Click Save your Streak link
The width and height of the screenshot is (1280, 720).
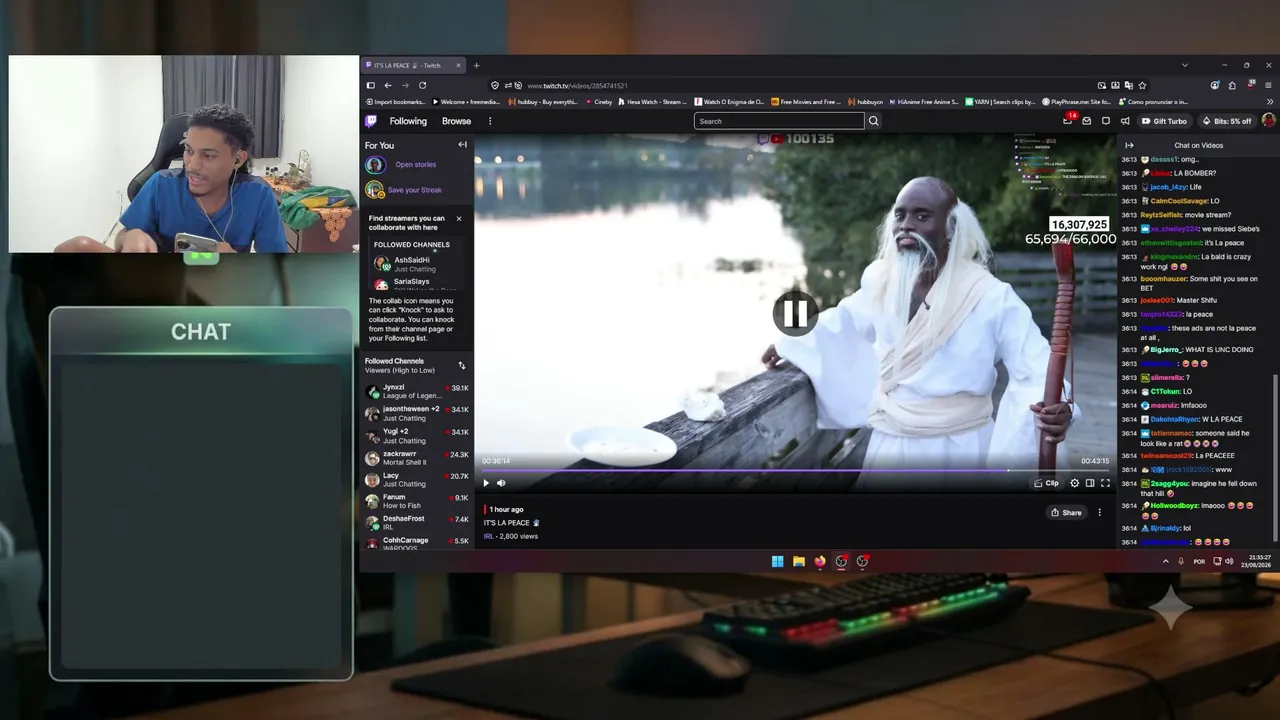point(415,190)
